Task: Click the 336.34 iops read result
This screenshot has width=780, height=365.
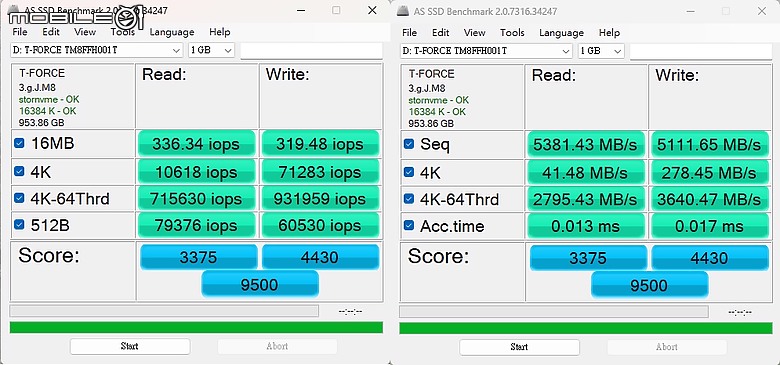Action: click(x=196, y=144)
